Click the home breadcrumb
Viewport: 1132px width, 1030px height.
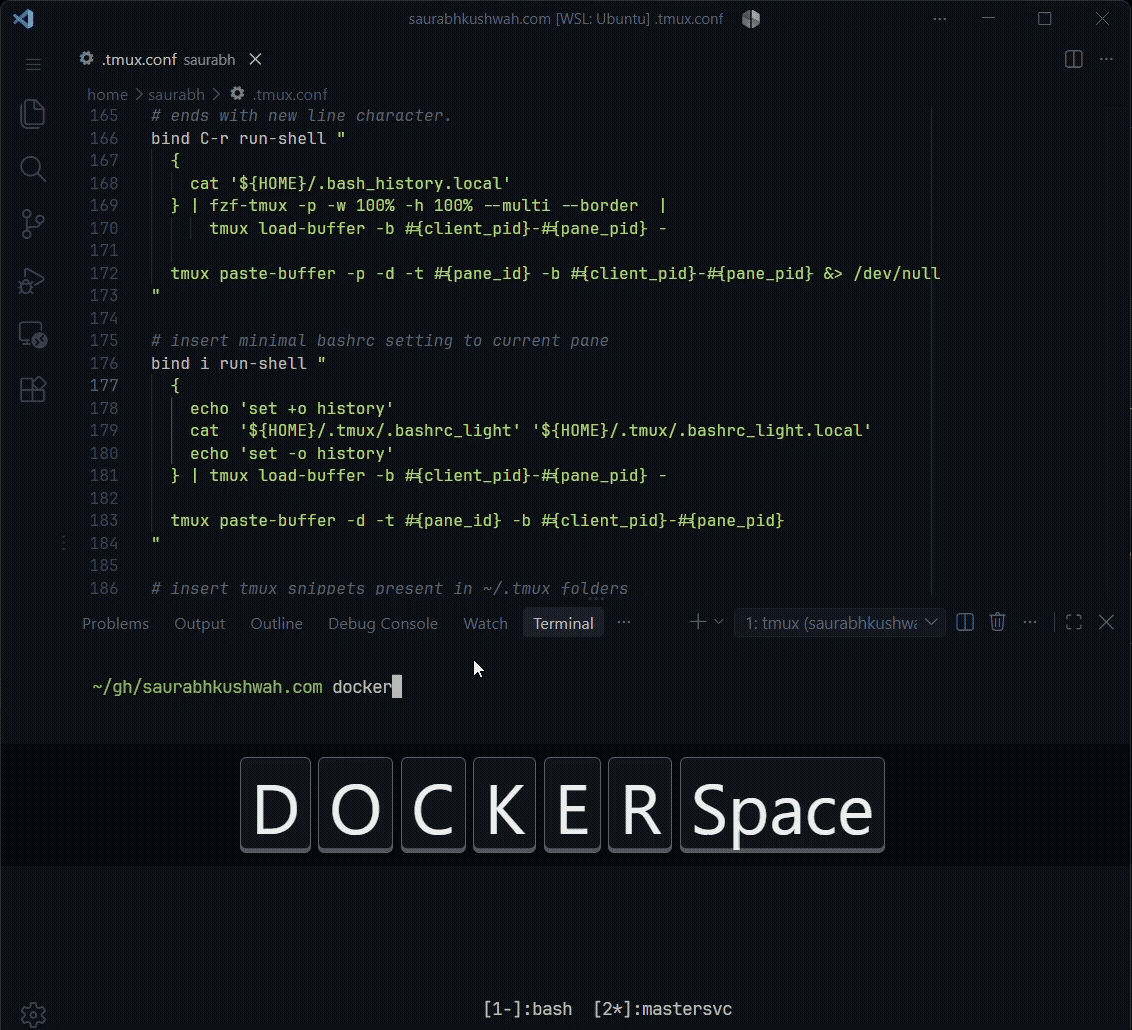[108, 95]
